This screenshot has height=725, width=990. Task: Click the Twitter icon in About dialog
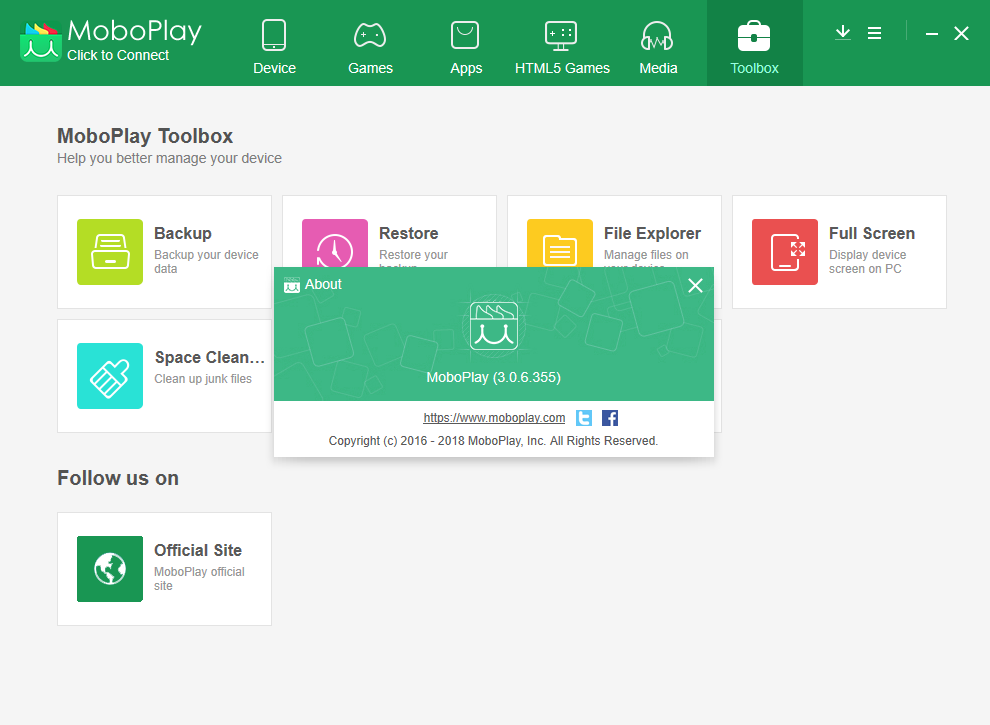pyautogui.click(x=584, y=417)
